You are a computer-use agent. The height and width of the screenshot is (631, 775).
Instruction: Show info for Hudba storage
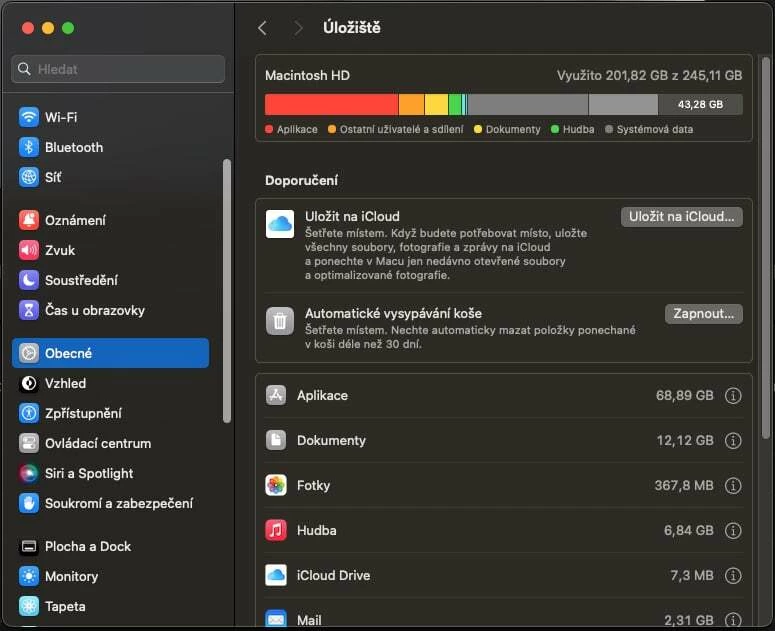pos(733,530)
